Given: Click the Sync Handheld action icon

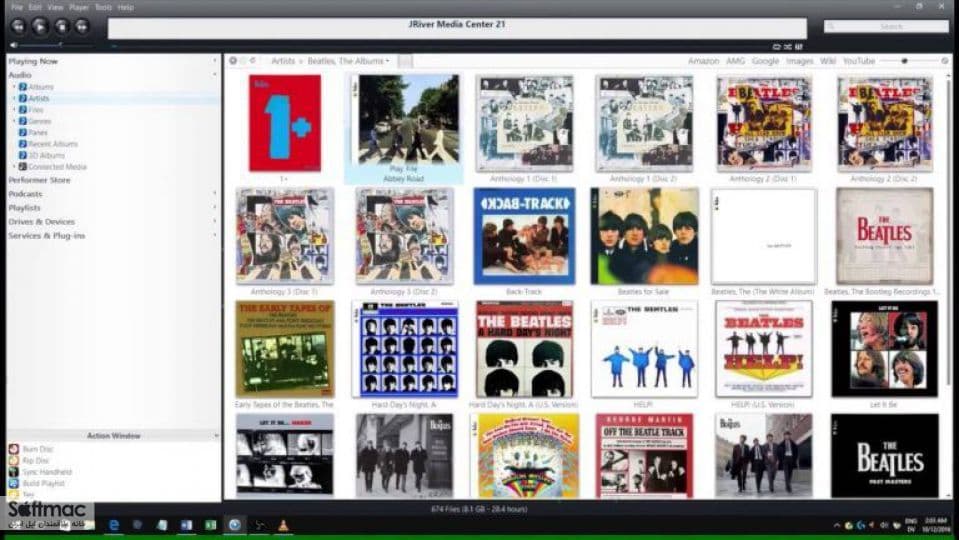Looking at the screenshot, I should 14,472.
